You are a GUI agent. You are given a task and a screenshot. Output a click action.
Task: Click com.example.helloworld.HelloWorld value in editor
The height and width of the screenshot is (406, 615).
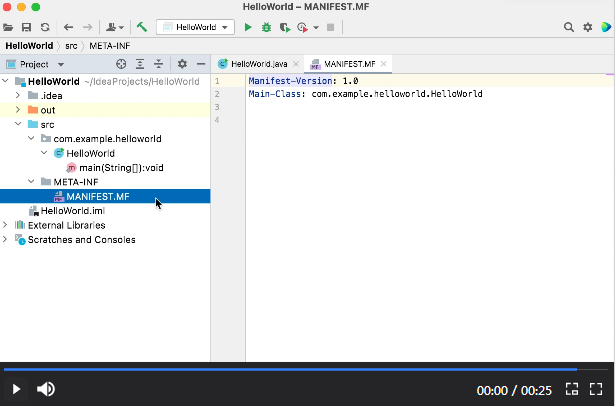pyautogui.click(x=397, y=94)
